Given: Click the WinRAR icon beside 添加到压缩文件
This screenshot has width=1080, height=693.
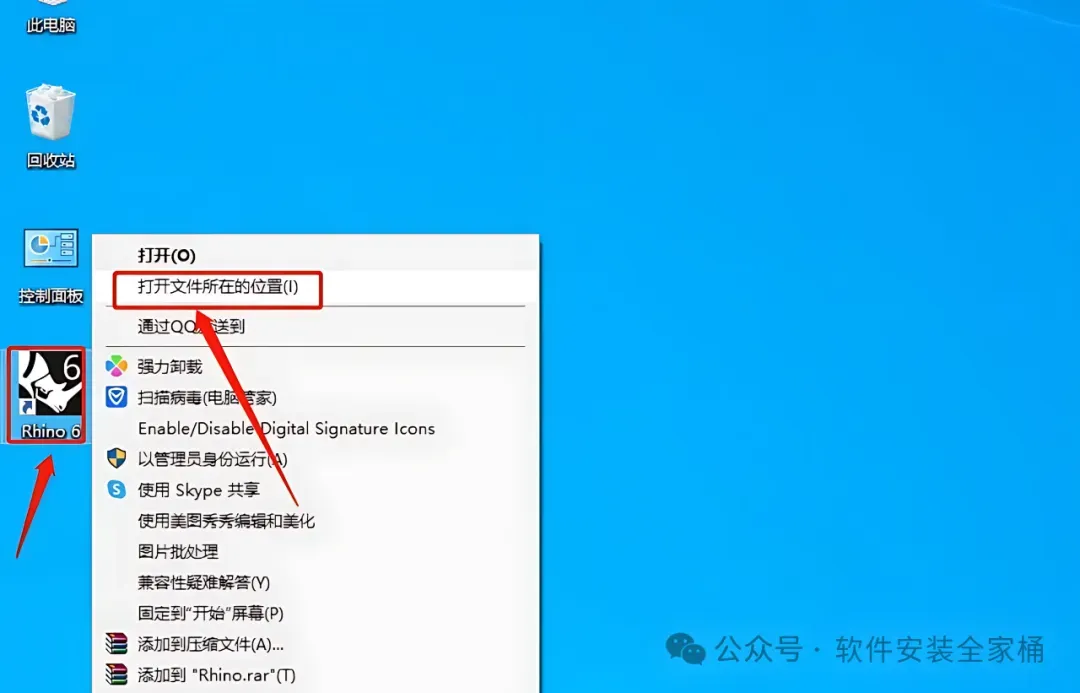Looking at the screenshot, I should pyautogui.click(x=116, y=643).
